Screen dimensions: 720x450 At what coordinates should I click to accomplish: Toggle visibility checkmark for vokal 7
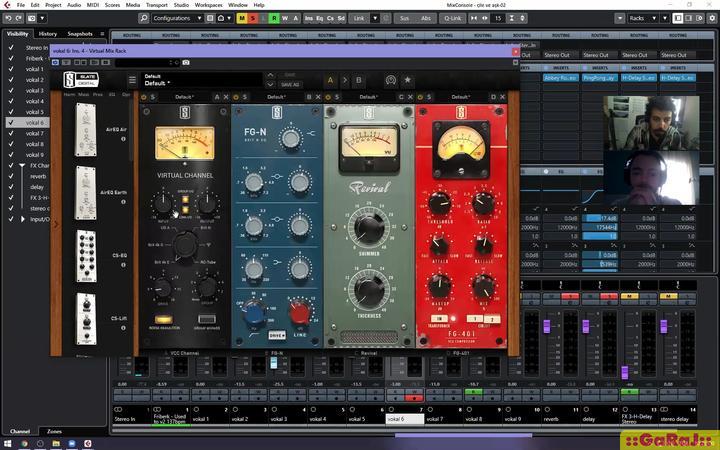(x=11, y=133)
